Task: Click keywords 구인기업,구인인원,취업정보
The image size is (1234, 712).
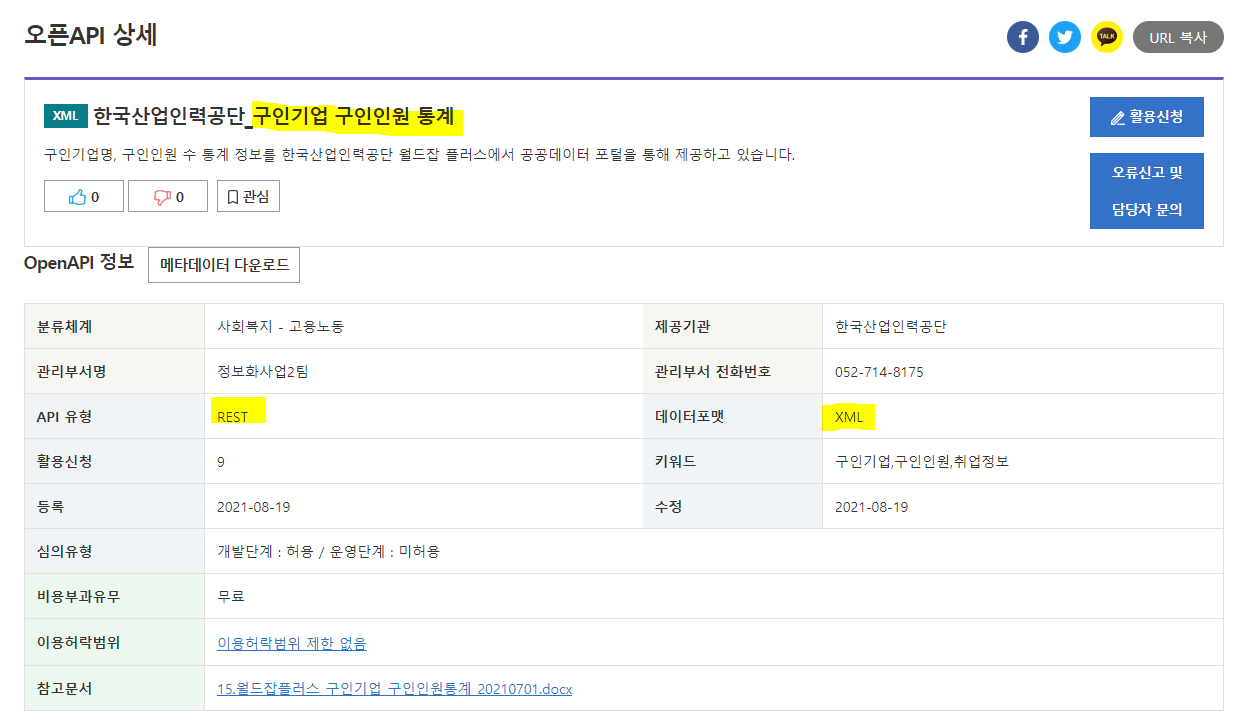Action: coord(923,462)
